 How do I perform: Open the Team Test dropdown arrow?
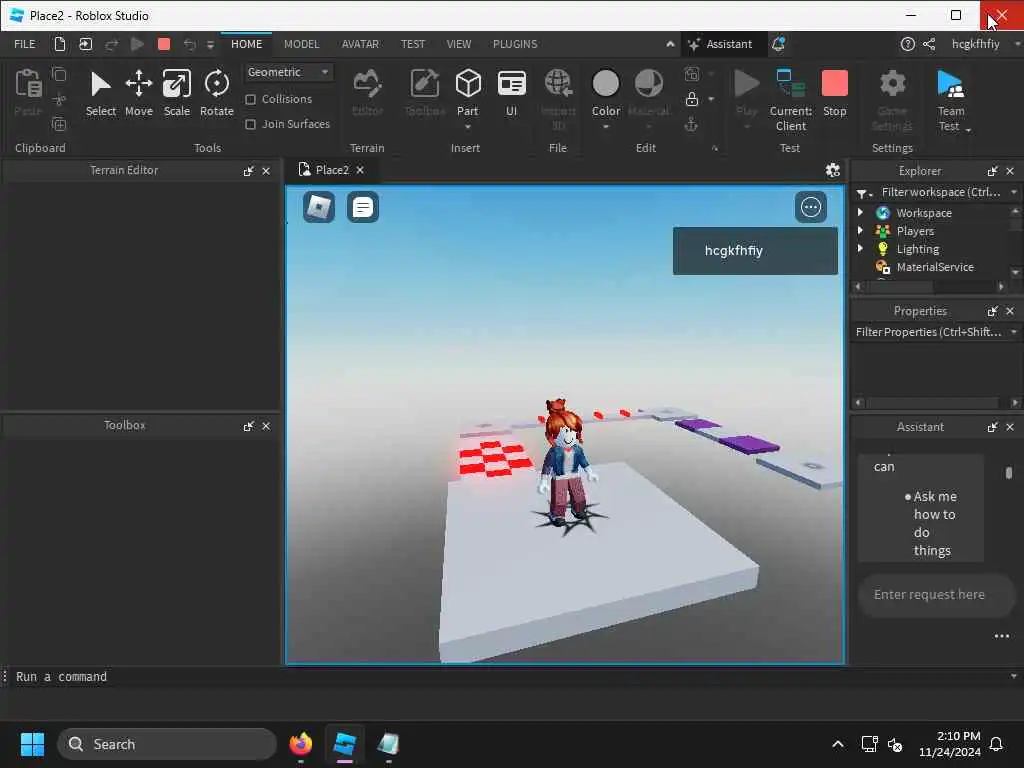(968, 129)
